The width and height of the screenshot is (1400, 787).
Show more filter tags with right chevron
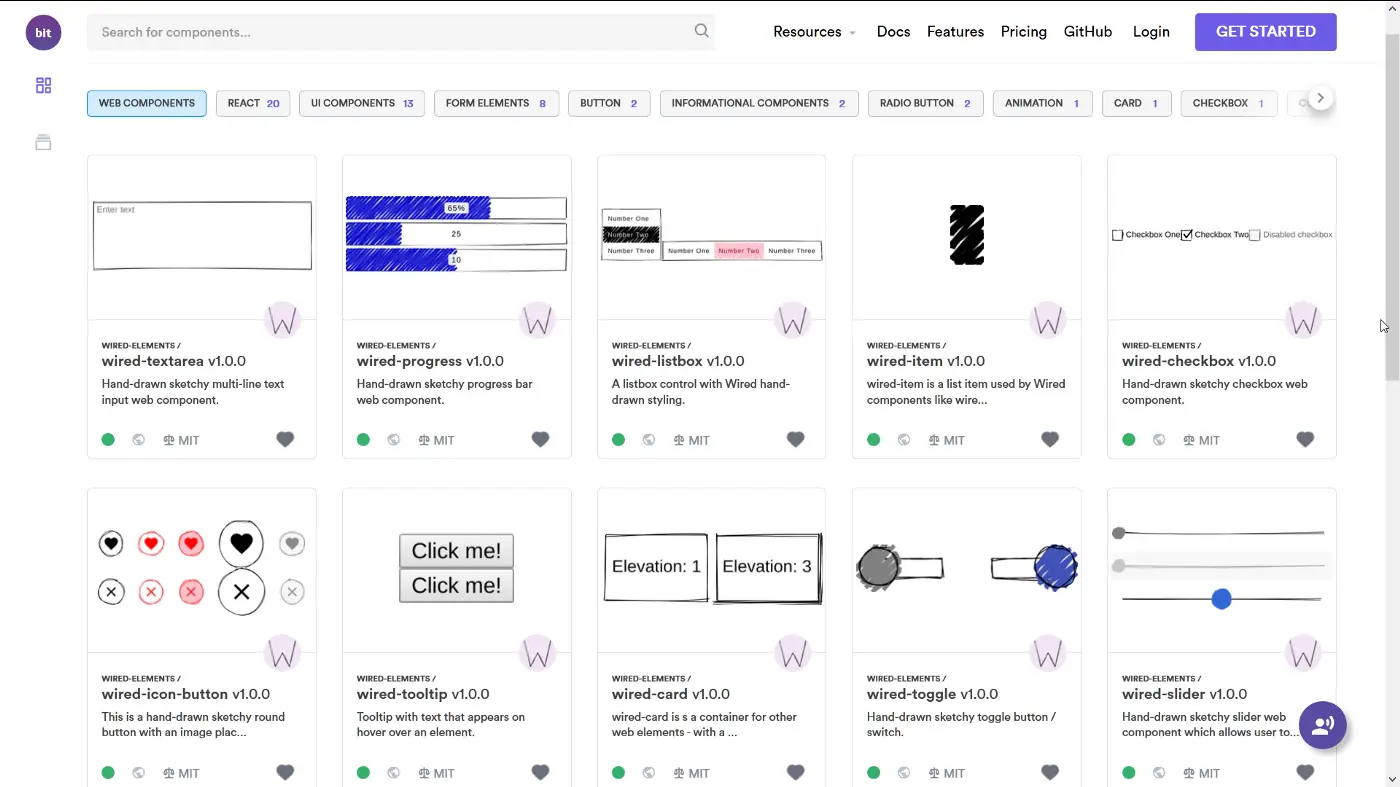(1320, 98)
